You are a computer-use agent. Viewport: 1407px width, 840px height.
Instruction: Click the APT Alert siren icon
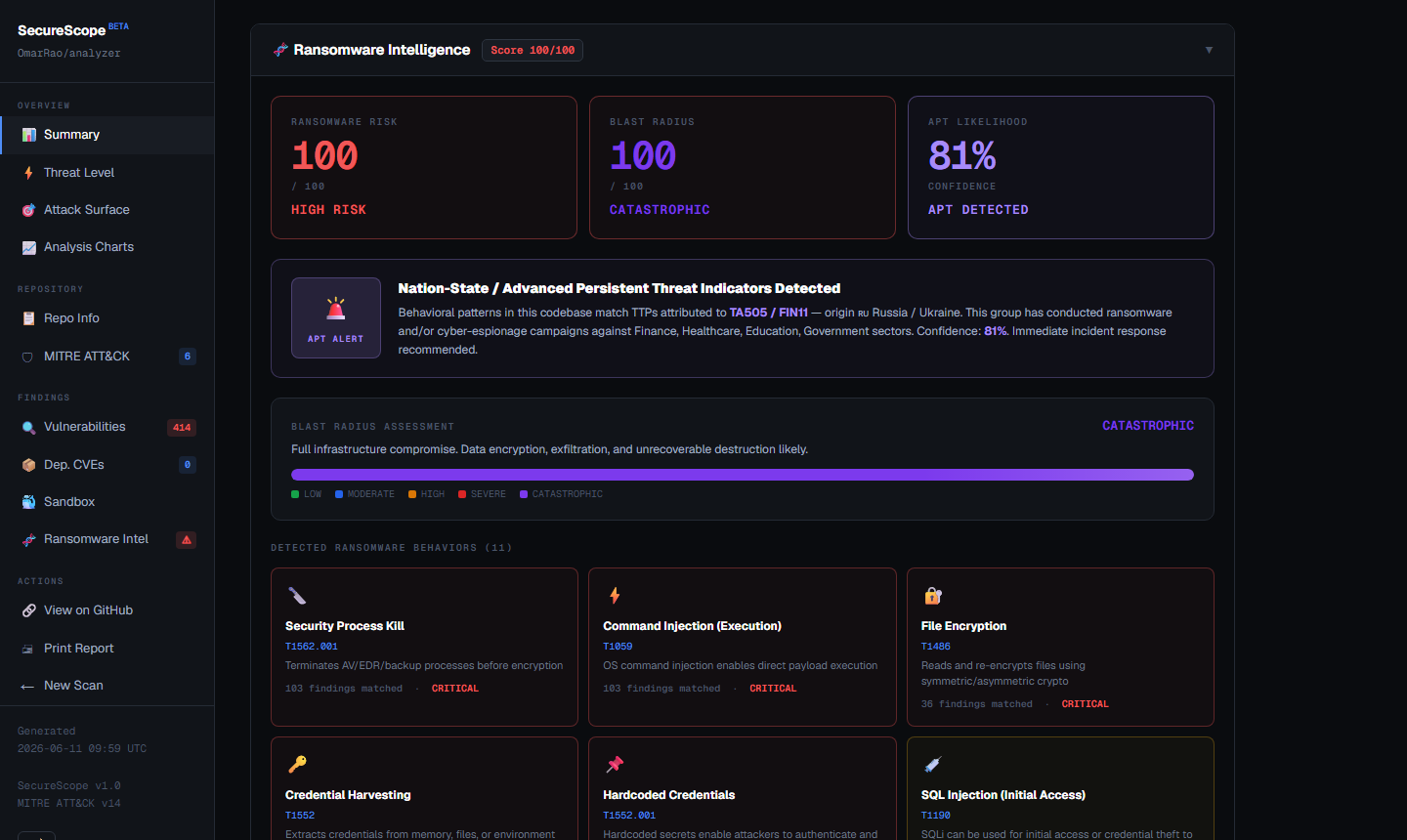tap(336, 309)
